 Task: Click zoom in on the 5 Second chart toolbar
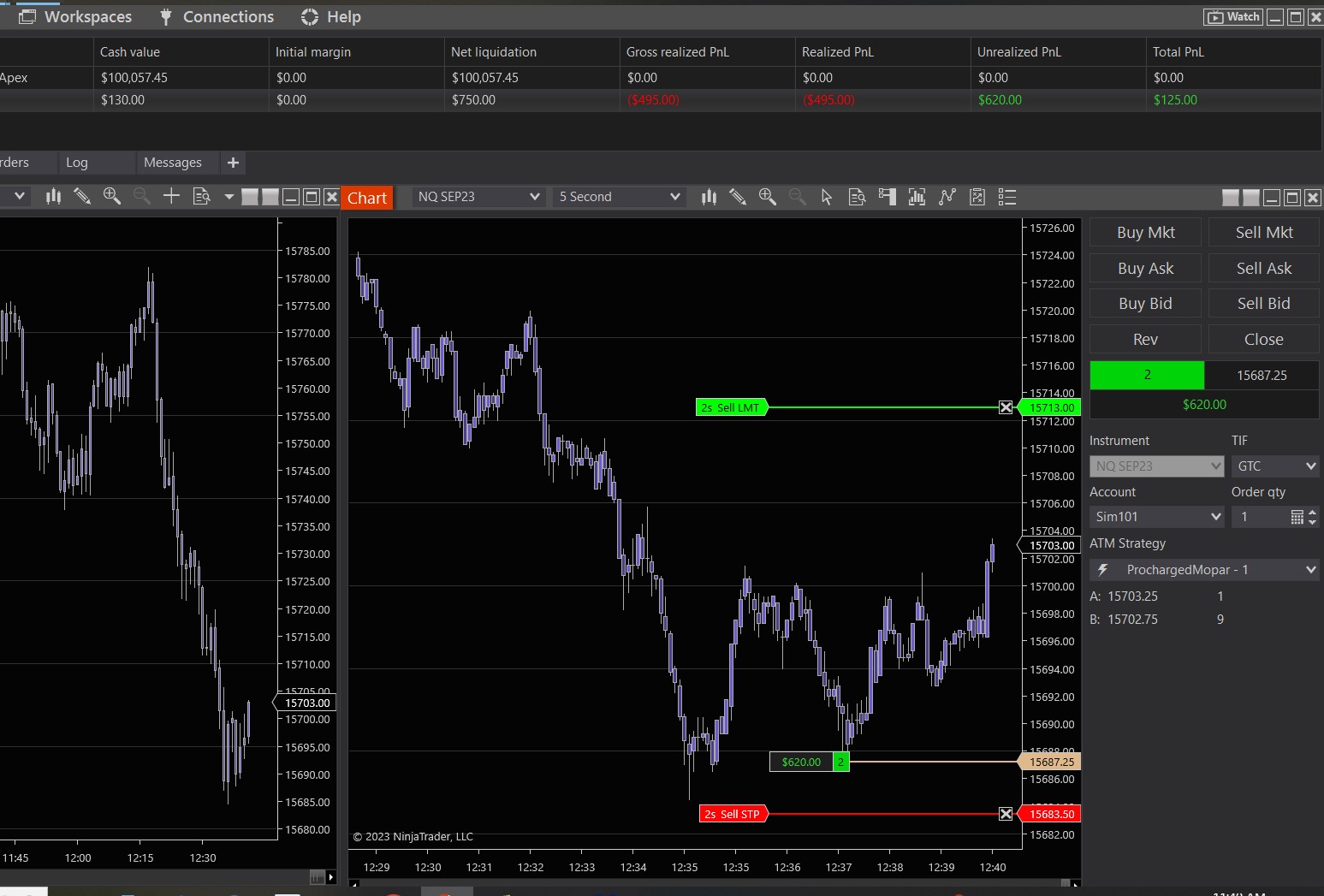coord(767,197)
